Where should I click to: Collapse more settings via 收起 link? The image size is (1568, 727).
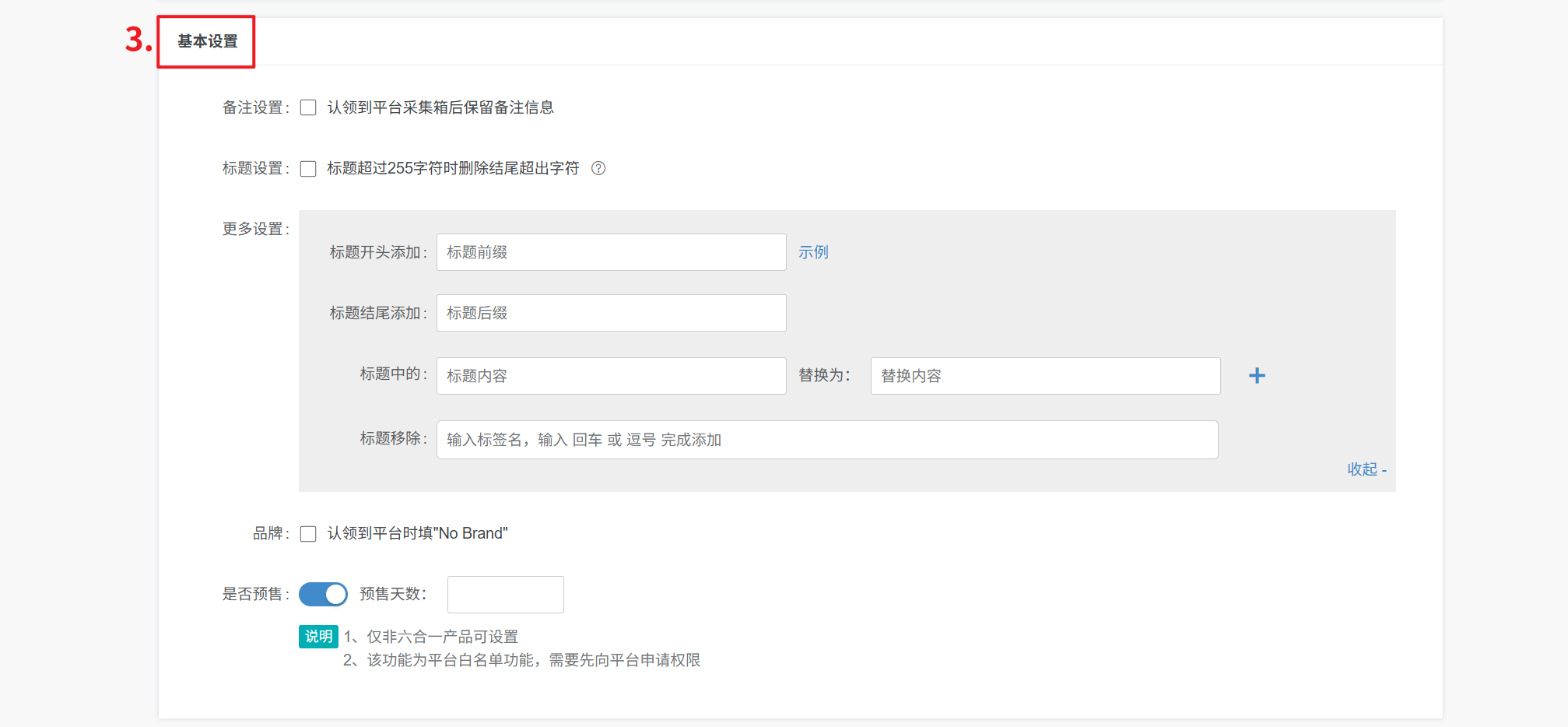click(x=1366, y=469)
